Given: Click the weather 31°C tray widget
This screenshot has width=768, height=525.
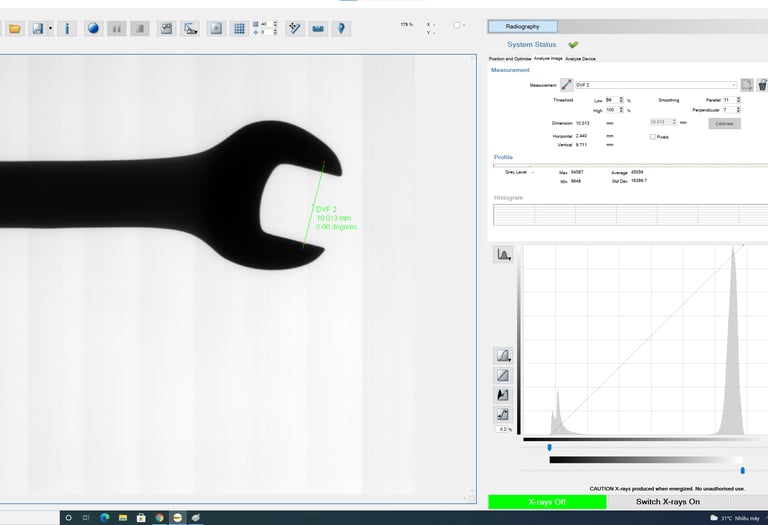Looking at the screenshot, I should tap(735, 518).
